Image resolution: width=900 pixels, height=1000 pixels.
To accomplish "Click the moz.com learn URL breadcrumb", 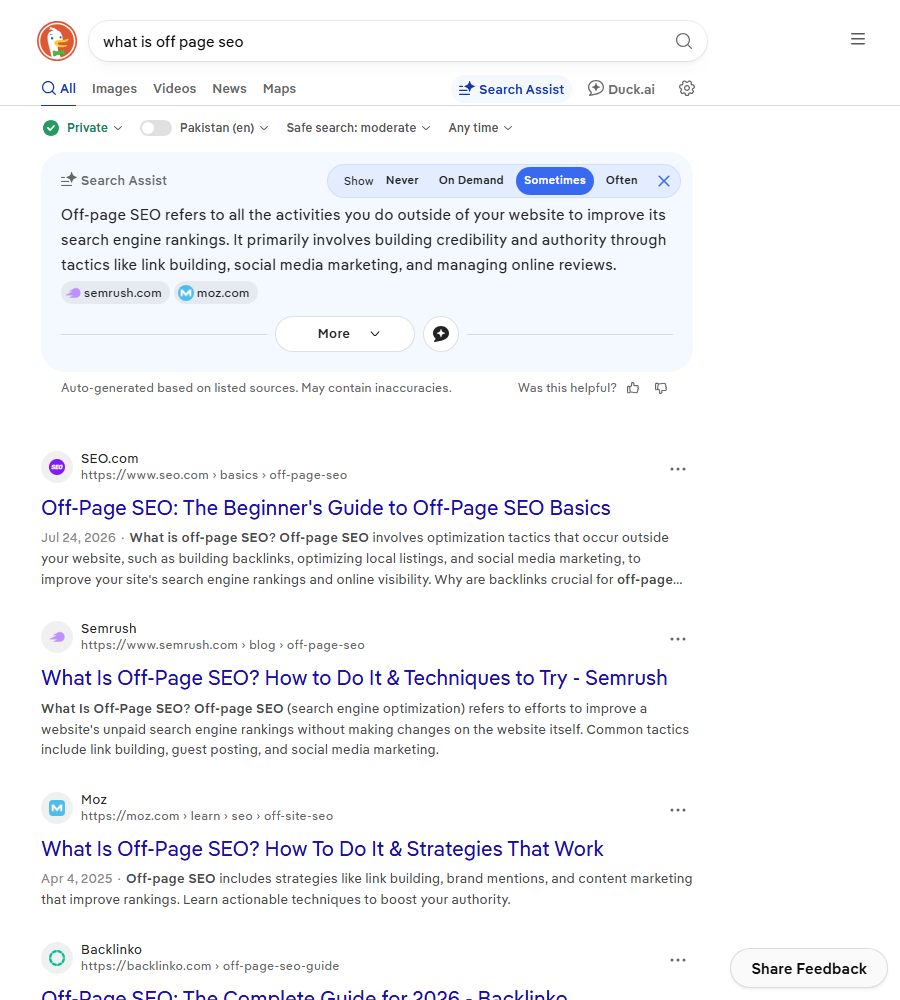I will [x=207, y=816].
